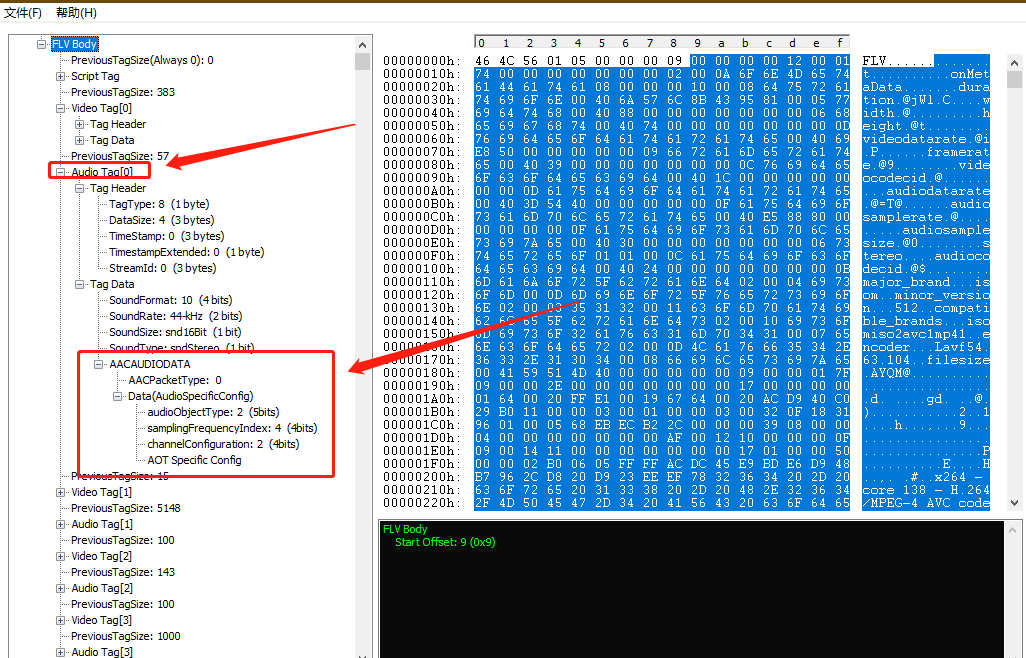Select PreviousTagSize: 143 row
Screen dimensions: 1026x658
[x=123, y=572]
